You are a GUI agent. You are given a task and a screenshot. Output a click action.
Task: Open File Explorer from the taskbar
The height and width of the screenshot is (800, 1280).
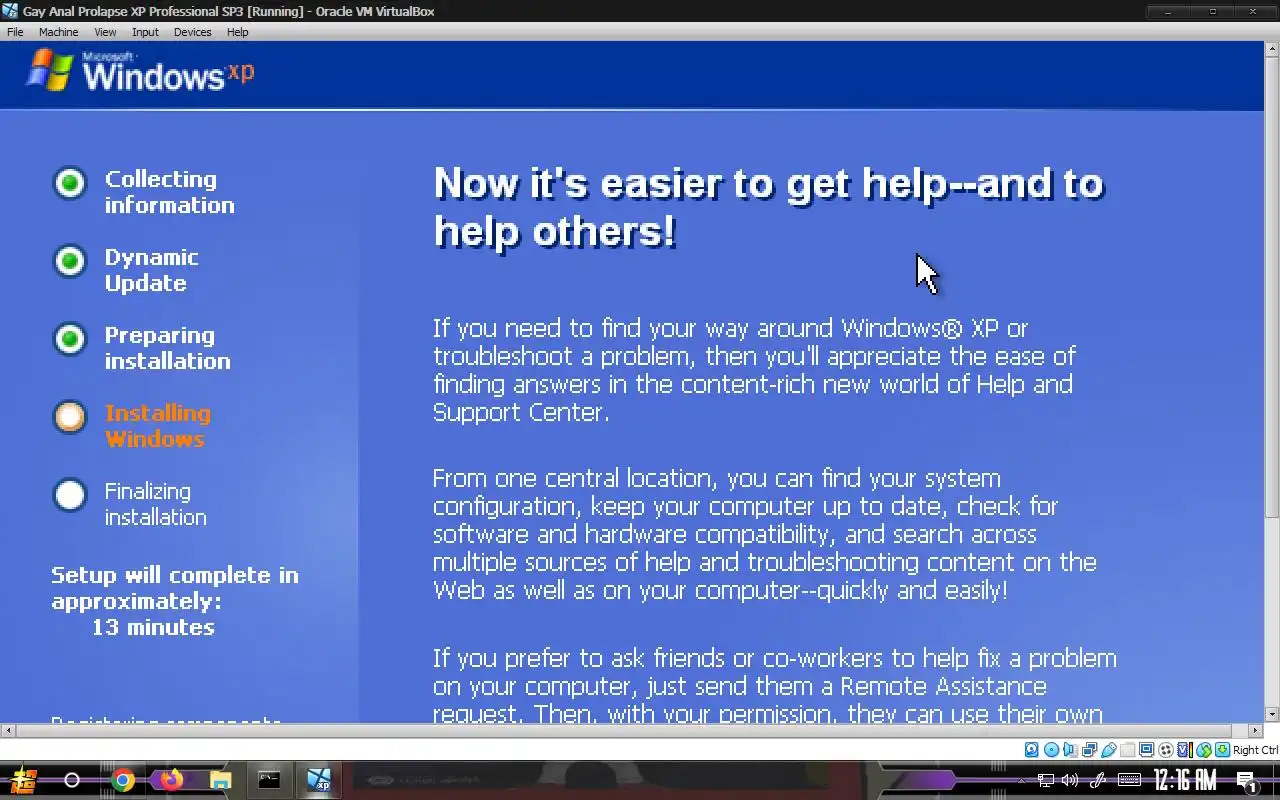point(220,780)
